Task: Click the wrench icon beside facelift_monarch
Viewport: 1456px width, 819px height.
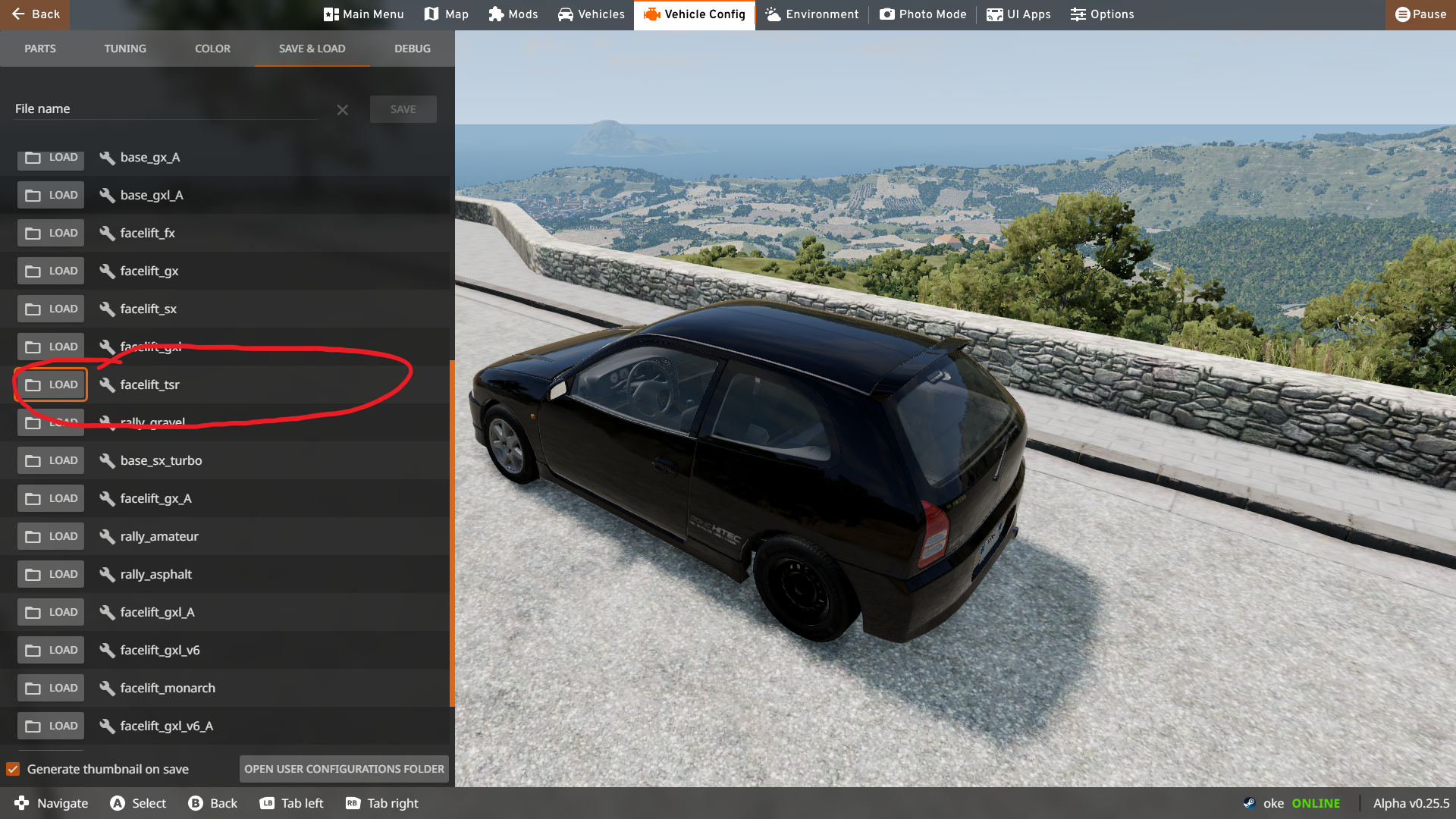Action: (107, 688)
